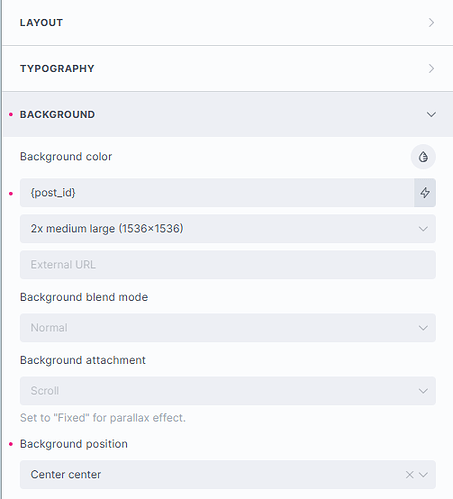453x499 pixels.
Task: Open the background color picker droplet icon
Action: click(x=423, y=157)
